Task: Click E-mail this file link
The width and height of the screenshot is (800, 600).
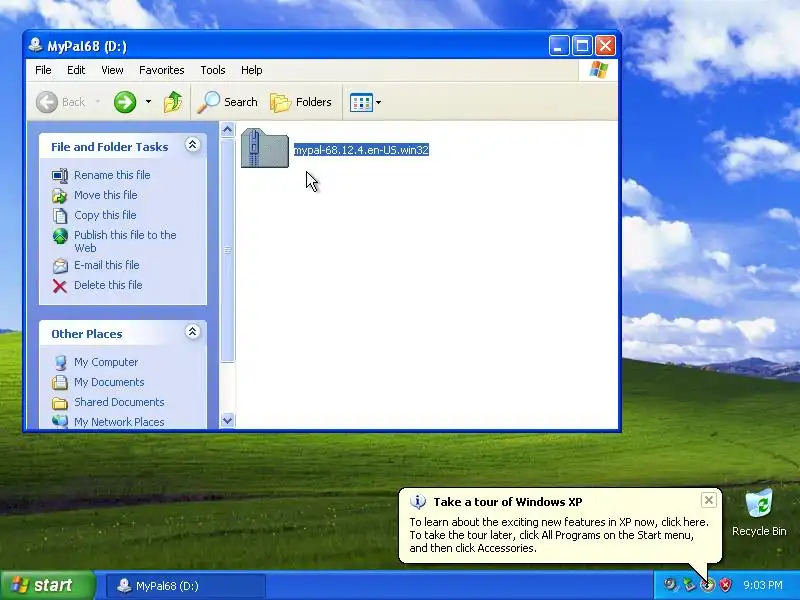Action: point(107,265)
